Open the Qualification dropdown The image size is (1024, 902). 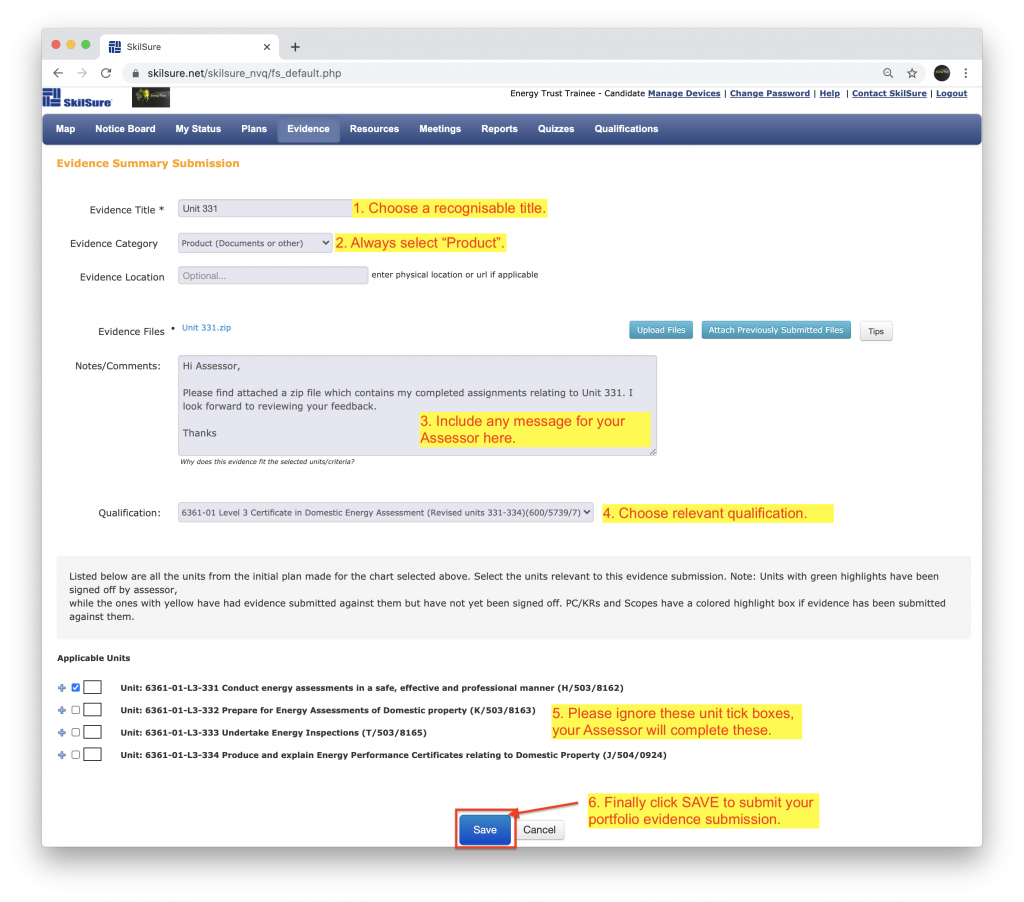coord(385,513)
